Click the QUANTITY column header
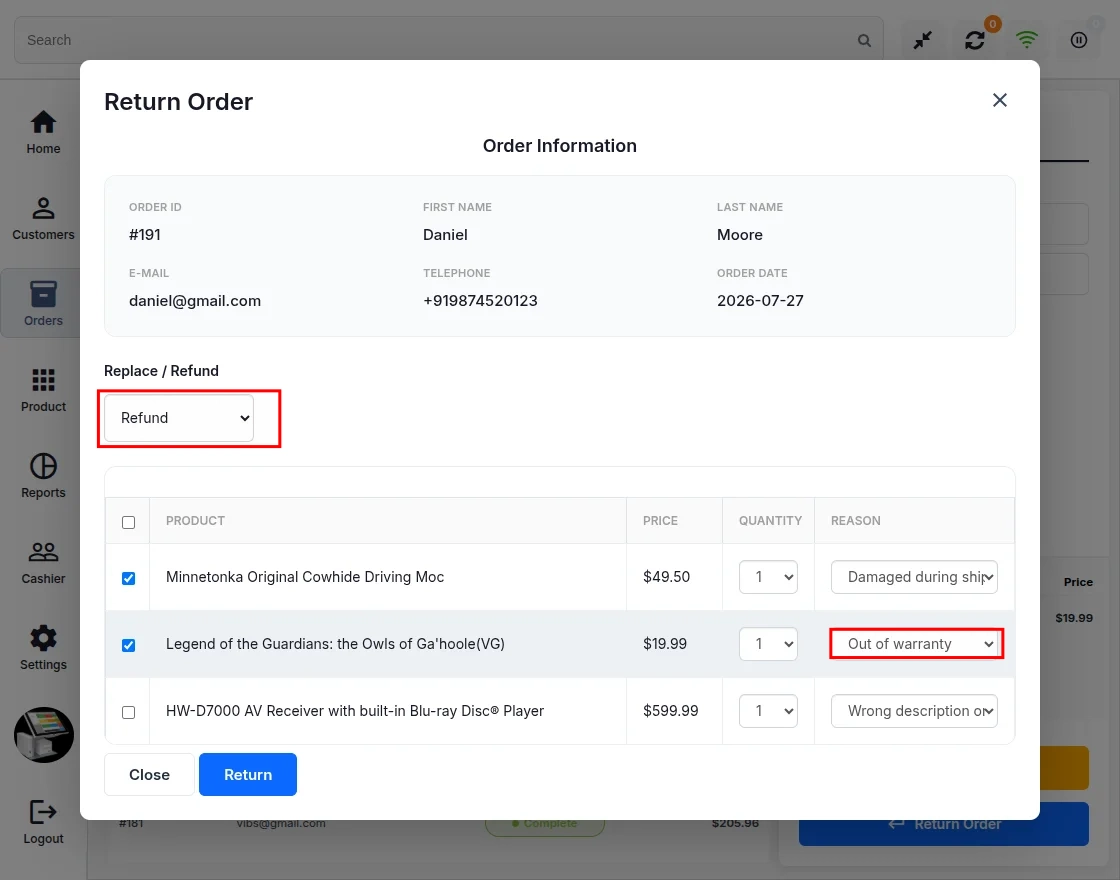The image size is (1120, 880). pyautogui.click(x=770, y=521)
